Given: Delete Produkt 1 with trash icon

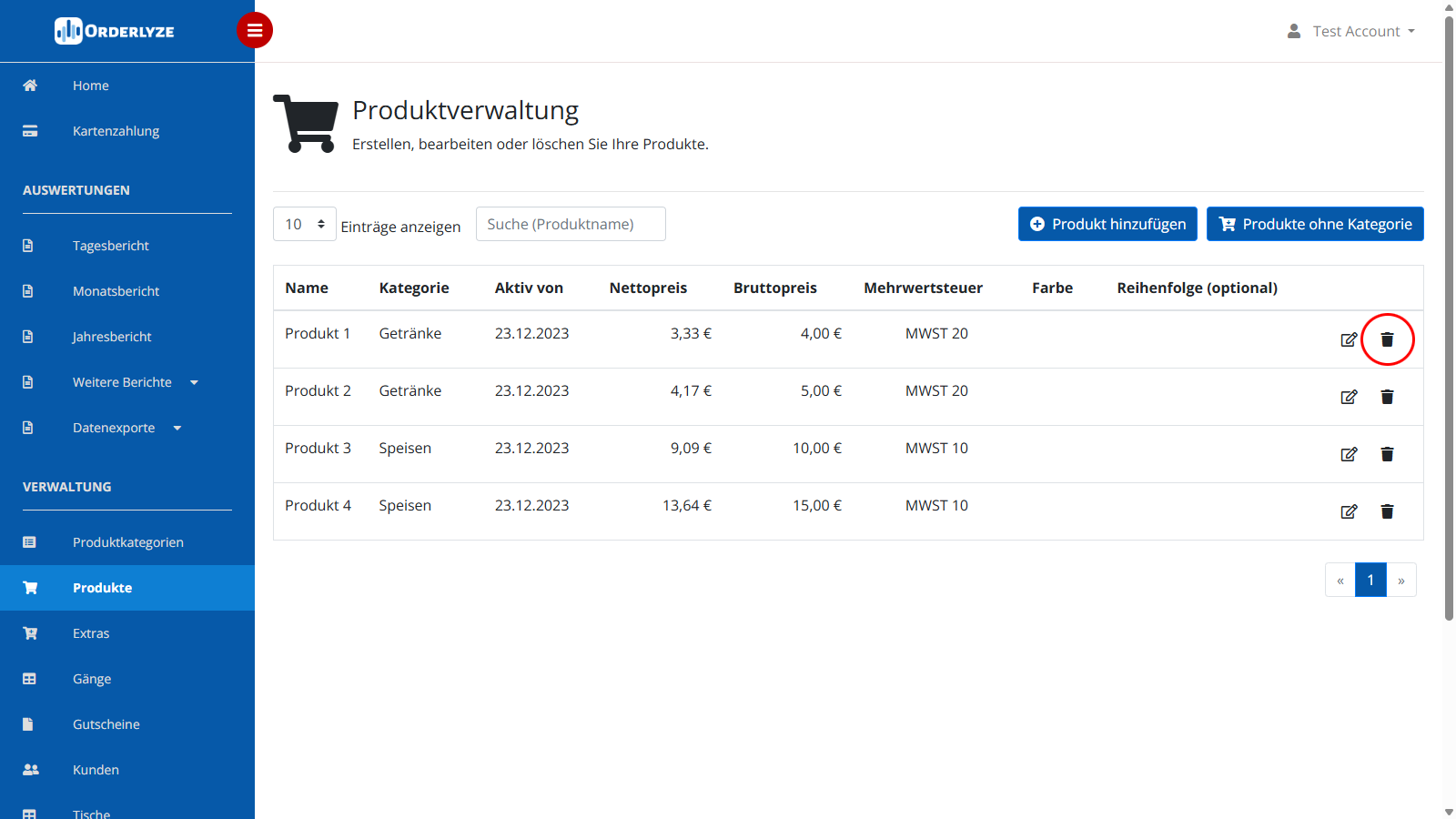Looking at the screenshot, I should coord(1387,339).
